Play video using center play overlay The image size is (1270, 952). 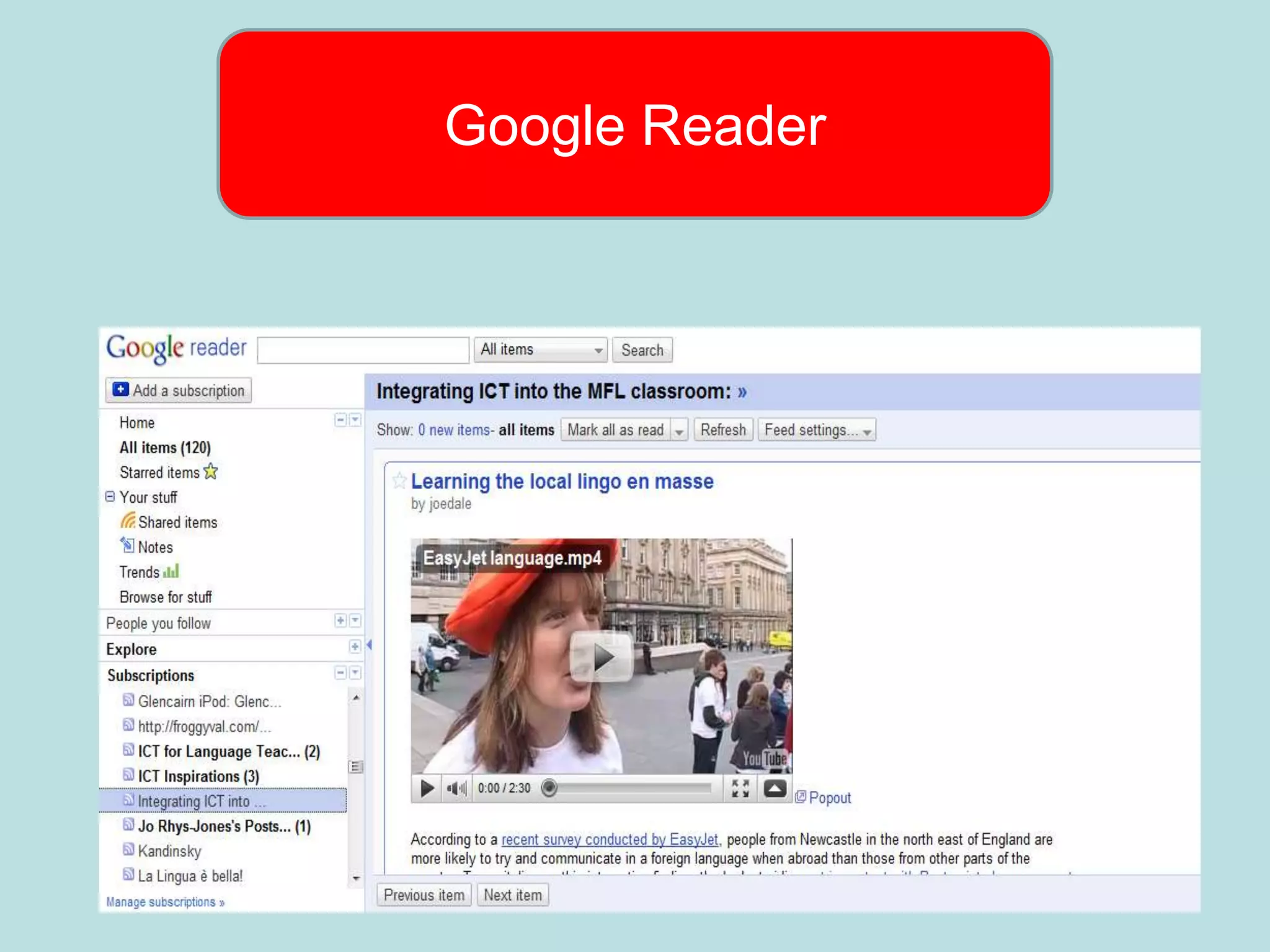pos(602,657)
